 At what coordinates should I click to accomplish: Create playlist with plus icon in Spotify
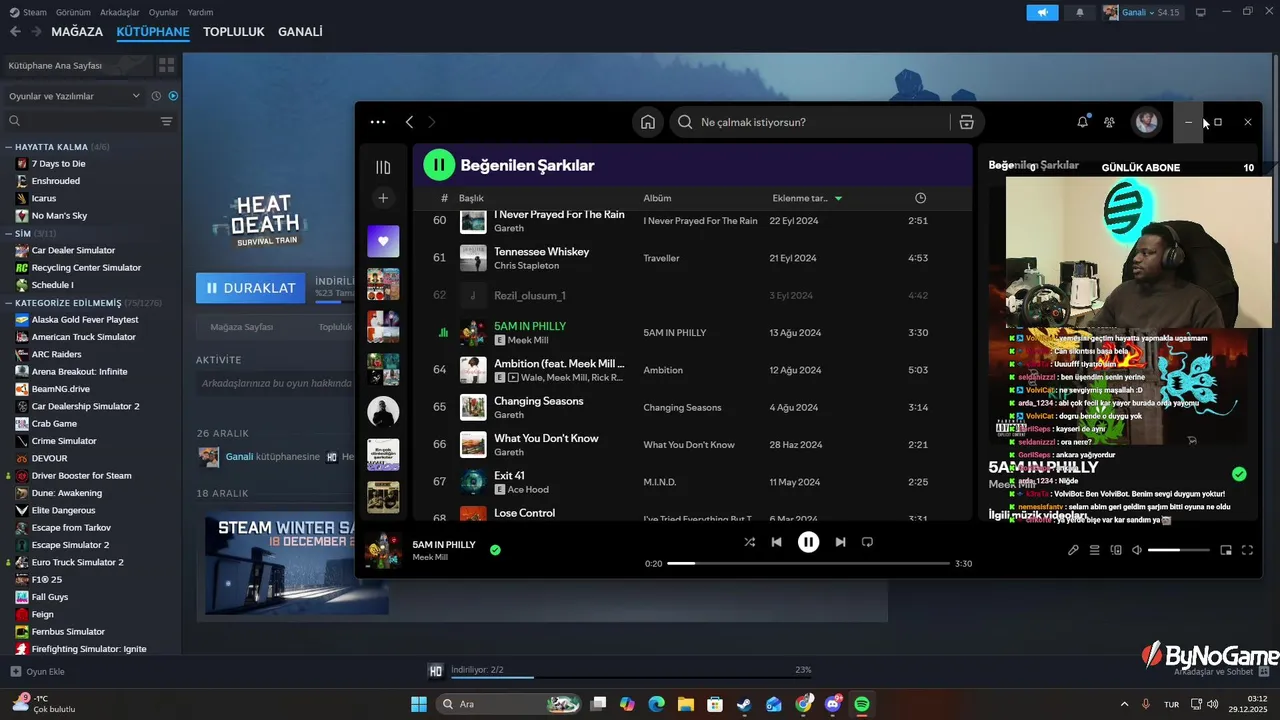[x=383, y=198]
